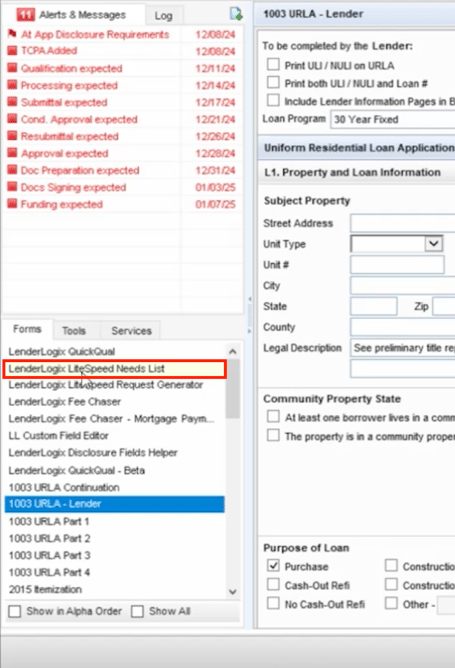455x668 pixels.
Task: Click forms list scroll up arrow
Action: pos(233,351)
